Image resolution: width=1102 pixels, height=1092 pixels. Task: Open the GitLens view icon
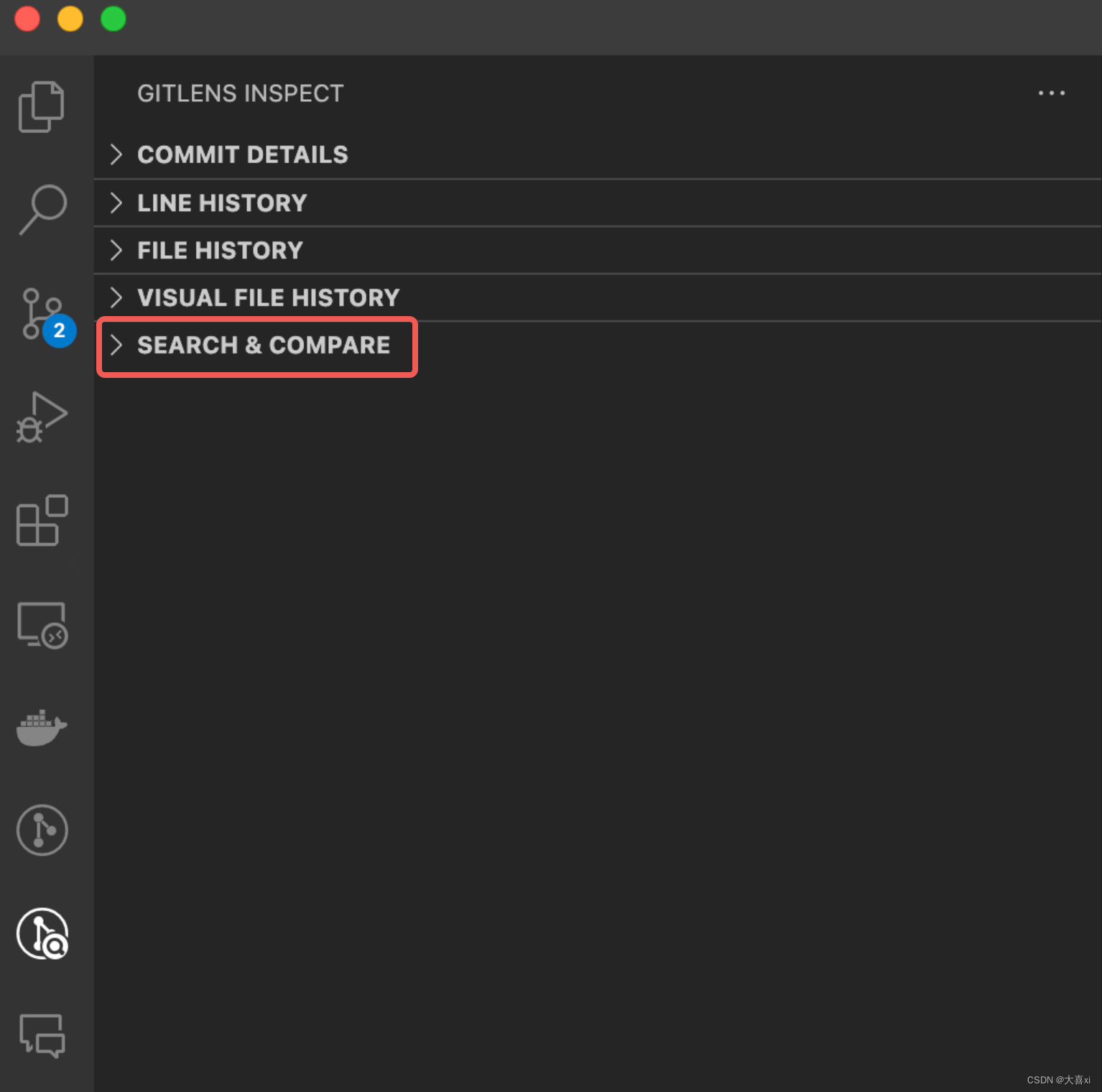pos(42,830)
